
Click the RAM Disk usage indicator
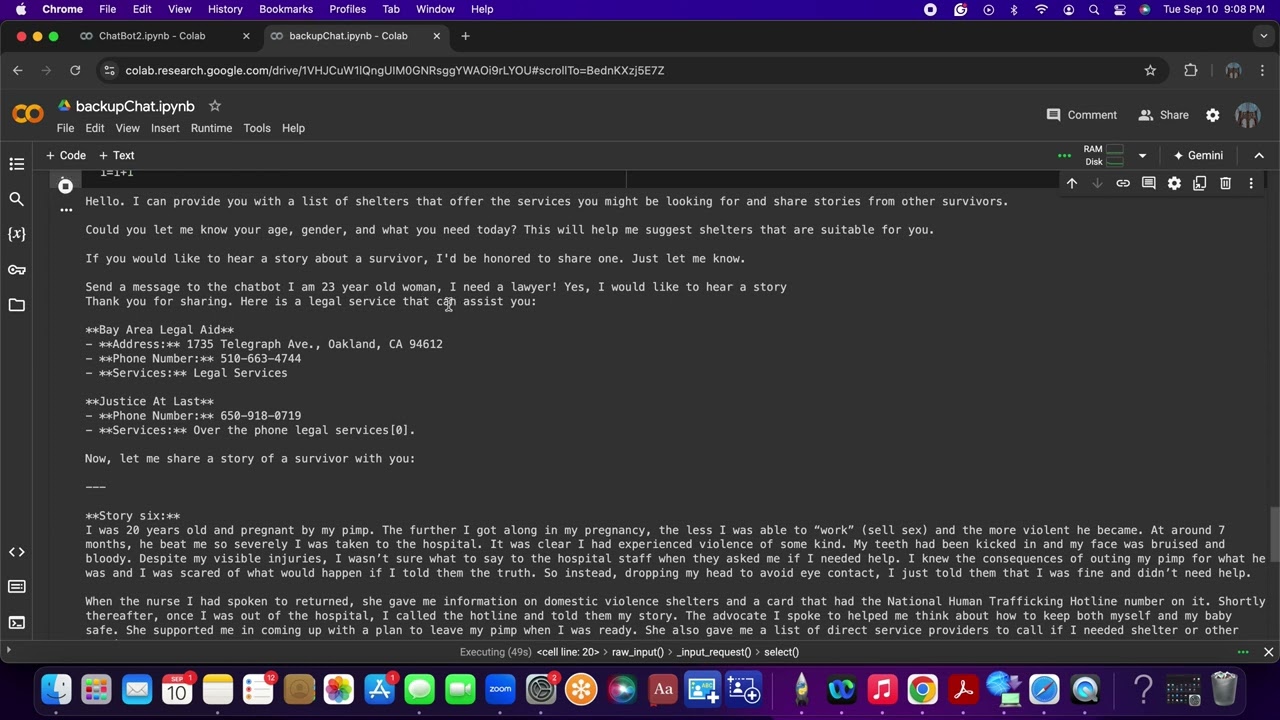tap(1104, 155)
